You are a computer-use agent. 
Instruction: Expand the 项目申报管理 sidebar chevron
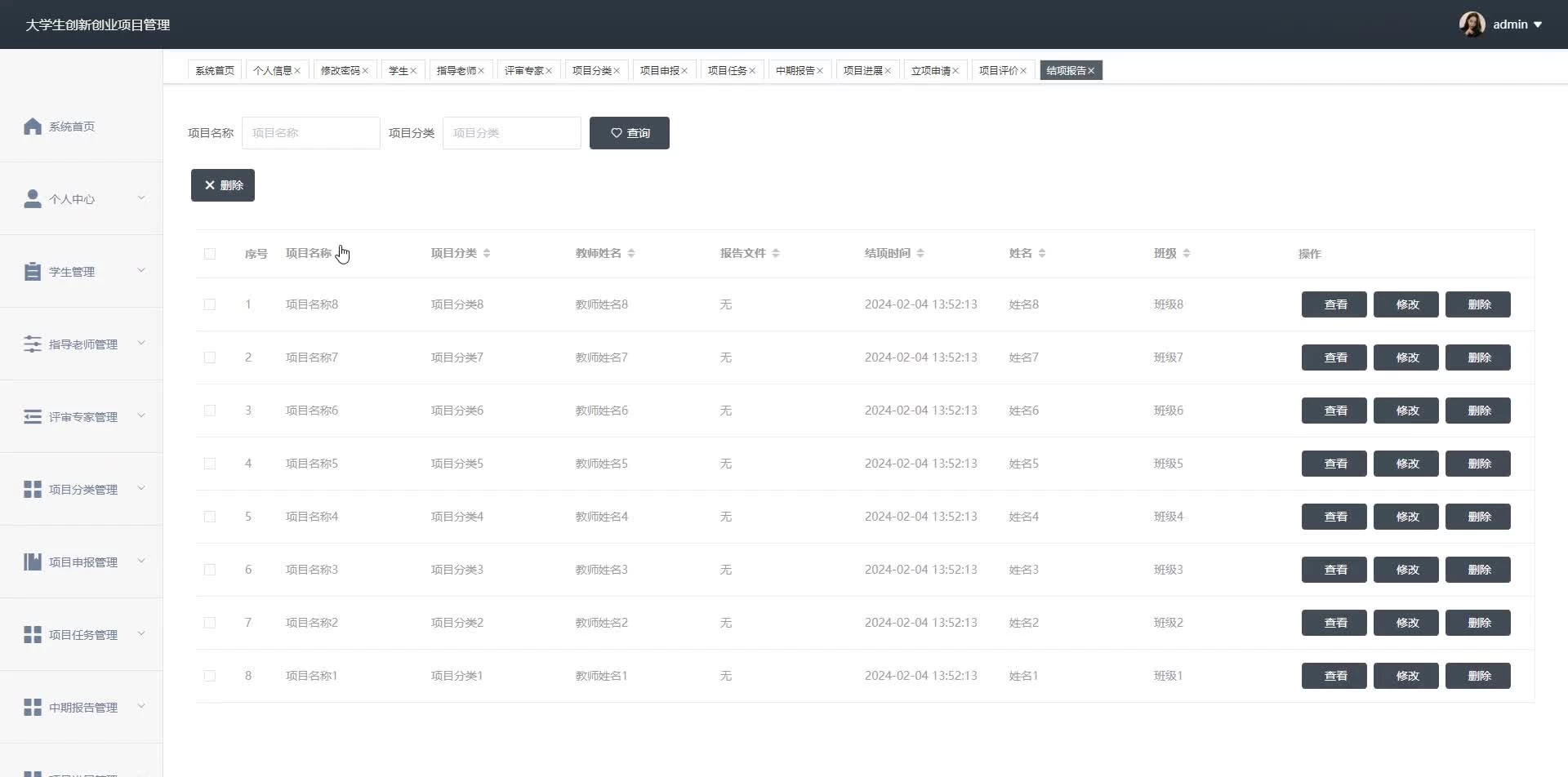point(141,562)
